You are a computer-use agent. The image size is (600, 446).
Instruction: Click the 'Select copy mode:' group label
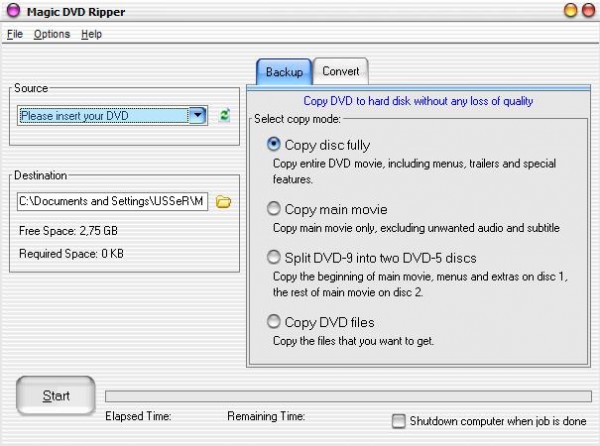pos(297,119)
